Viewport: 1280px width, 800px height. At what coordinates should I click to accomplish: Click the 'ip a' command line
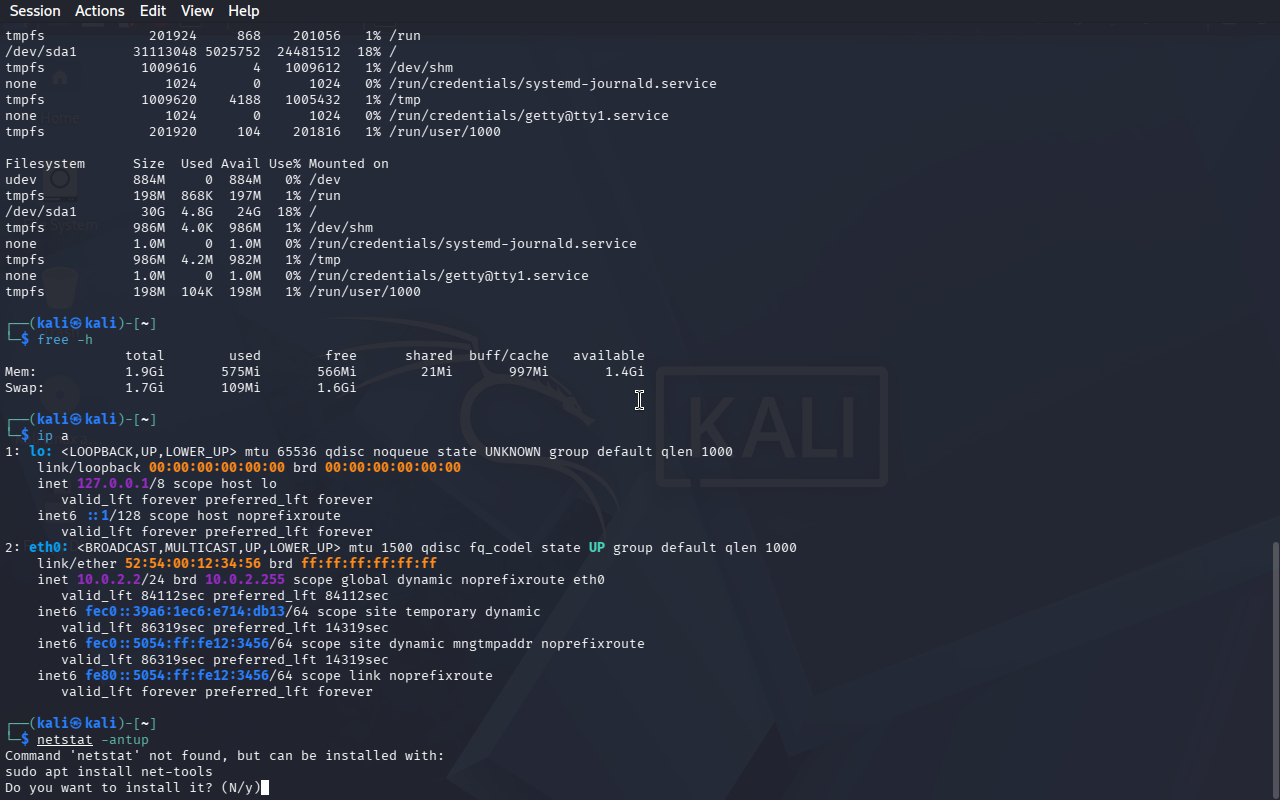click(x=52, y=436)
